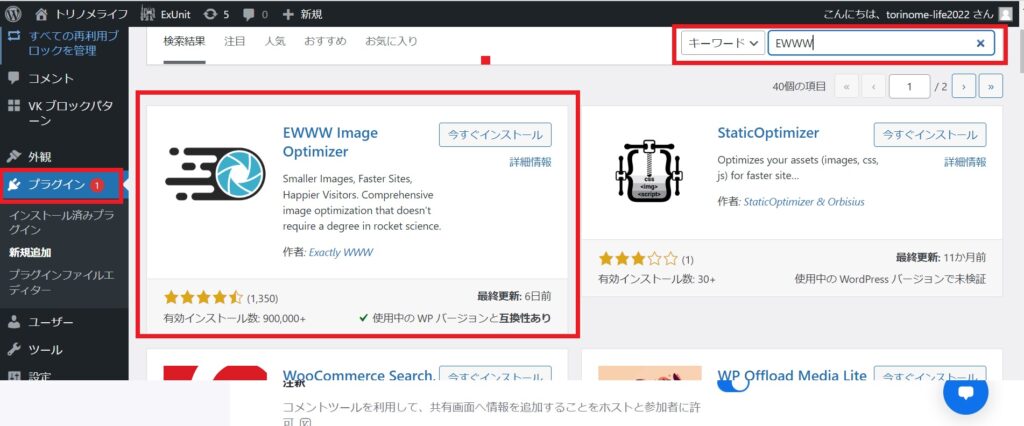Open the WP Offload Media Lite title

click(x=792, y=376)
